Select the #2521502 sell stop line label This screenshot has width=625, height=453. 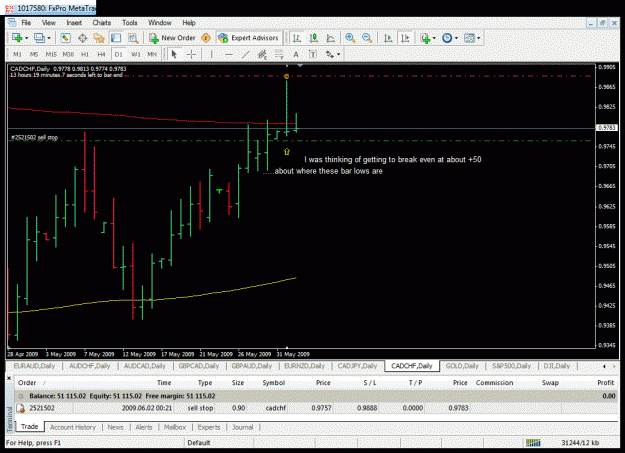tap(34, 137)
